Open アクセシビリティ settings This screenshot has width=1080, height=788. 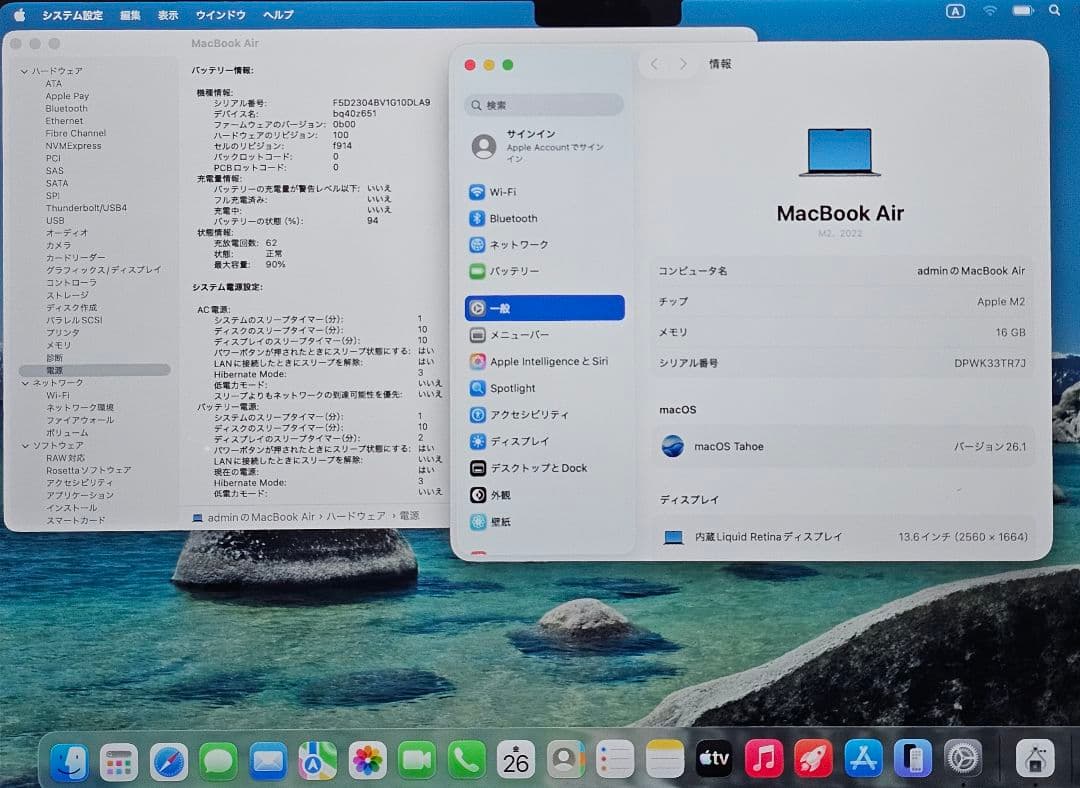pos(540,414)
